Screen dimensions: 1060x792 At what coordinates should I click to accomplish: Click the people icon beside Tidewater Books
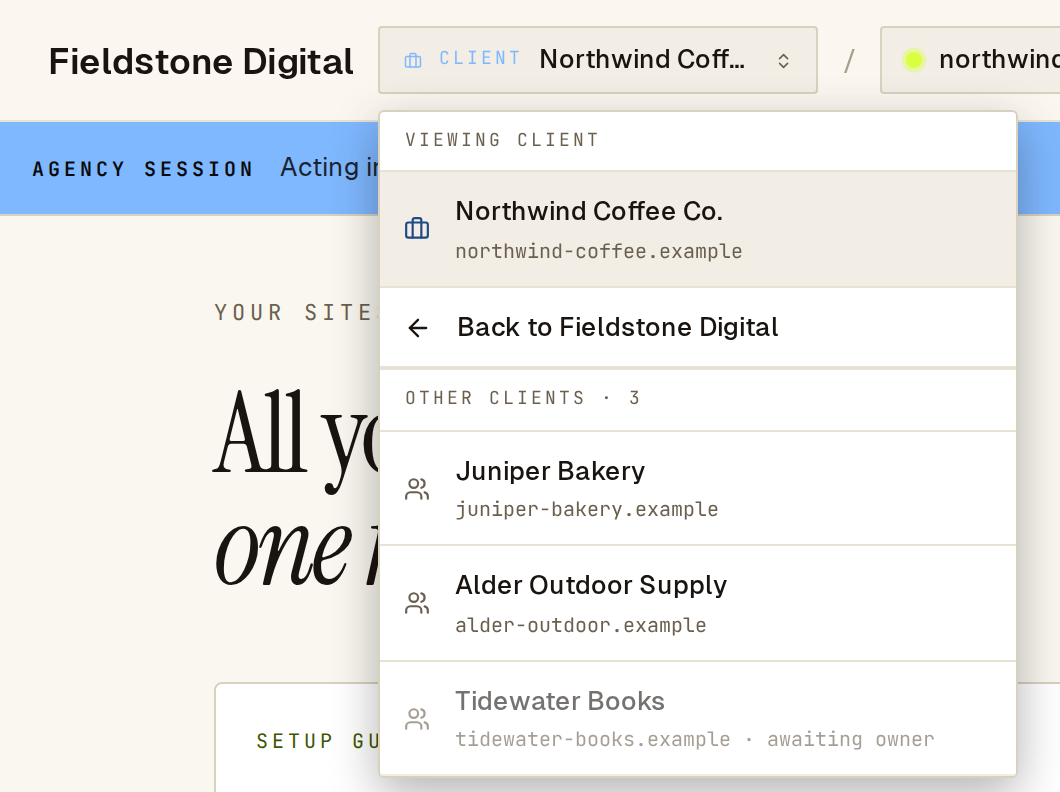(417, 719)
